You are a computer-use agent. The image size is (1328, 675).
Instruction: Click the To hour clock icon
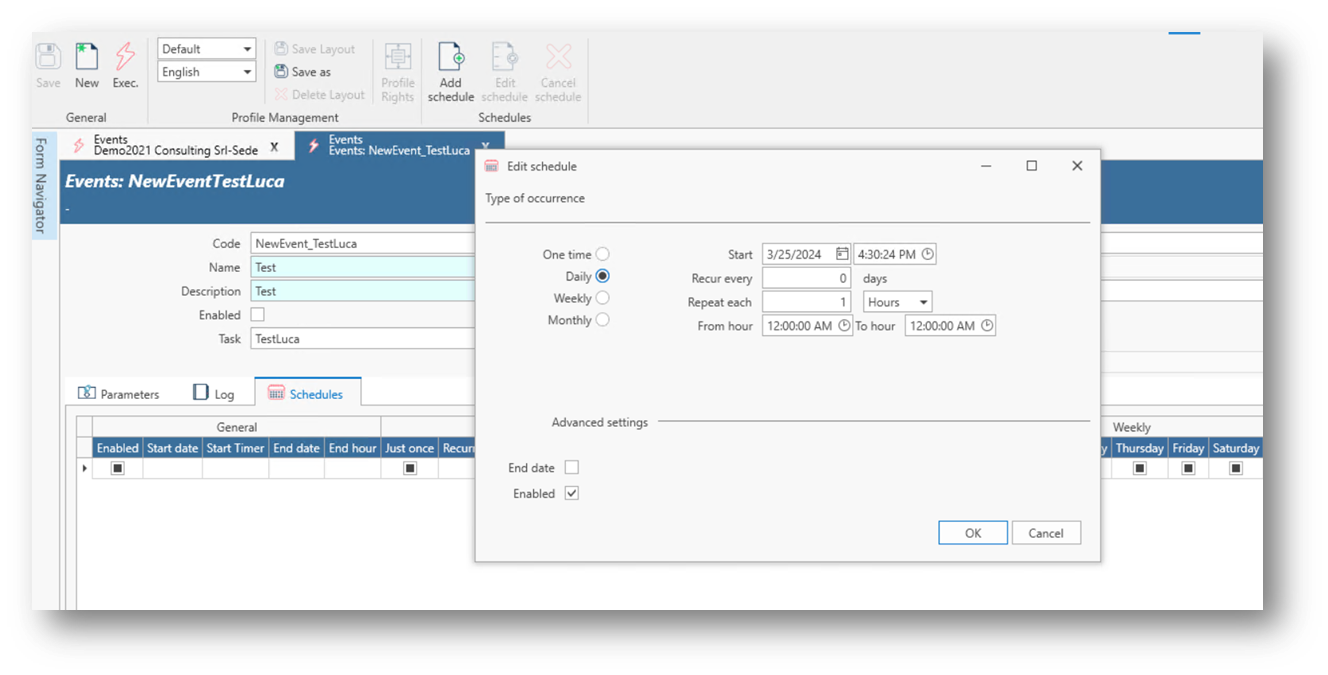tap(987, 326)
